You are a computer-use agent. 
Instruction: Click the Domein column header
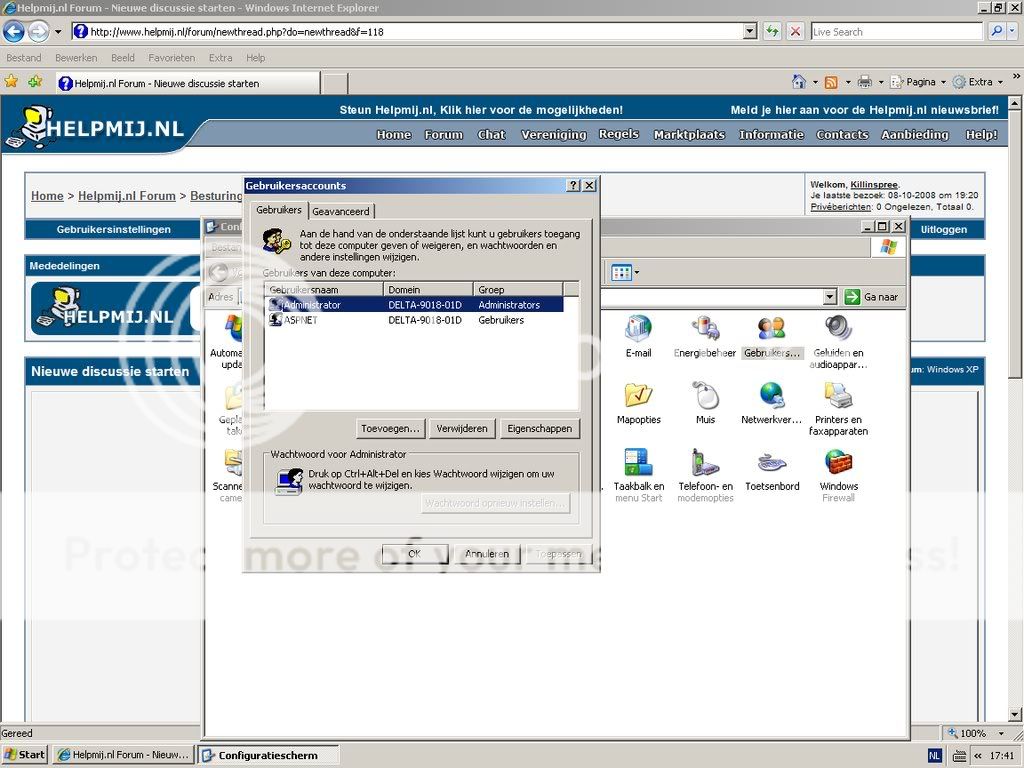[x=428, y=289]
